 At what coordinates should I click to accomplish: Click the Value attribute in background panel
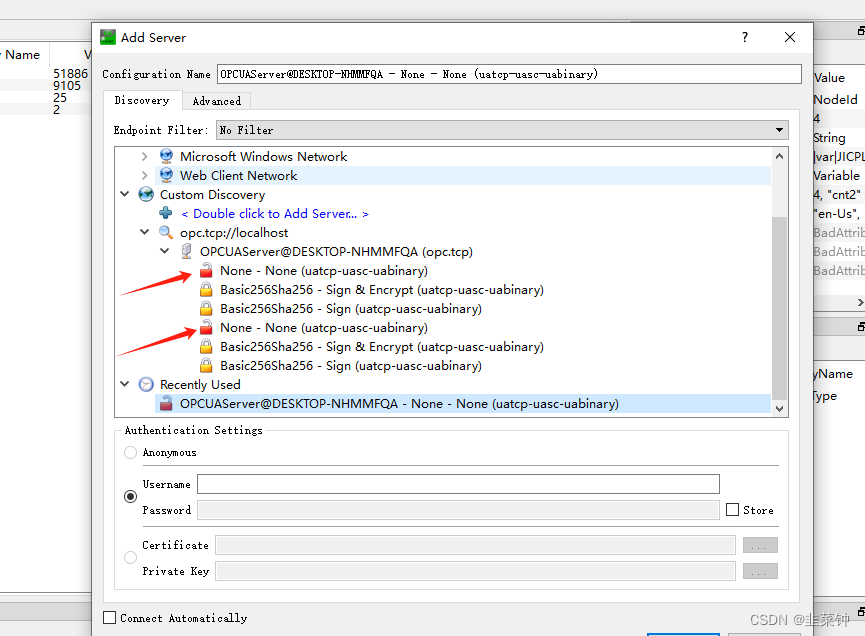[829, 78]
